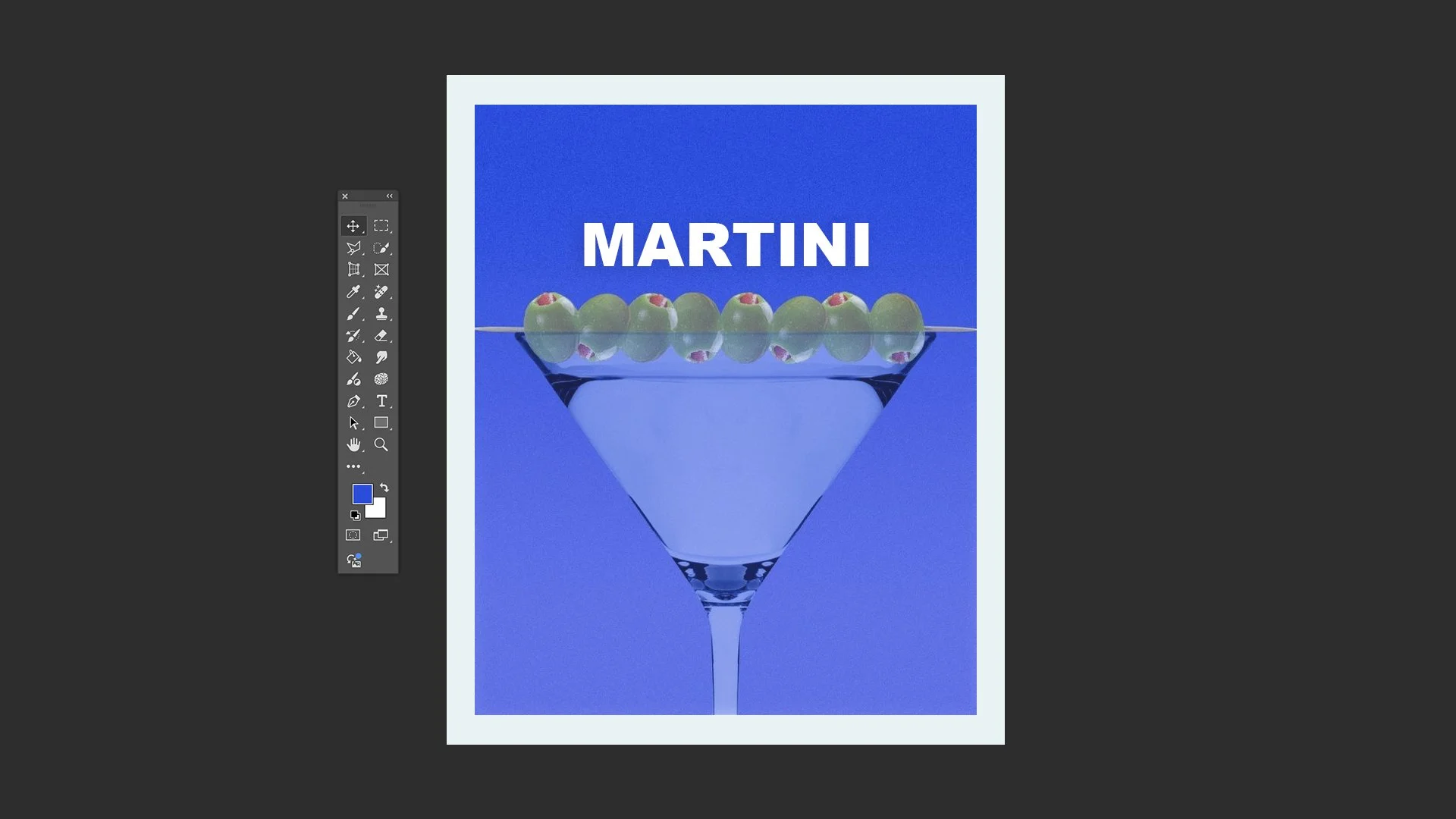Swap foreground and background colors
1456x819 pixels.
click(384, 488)
